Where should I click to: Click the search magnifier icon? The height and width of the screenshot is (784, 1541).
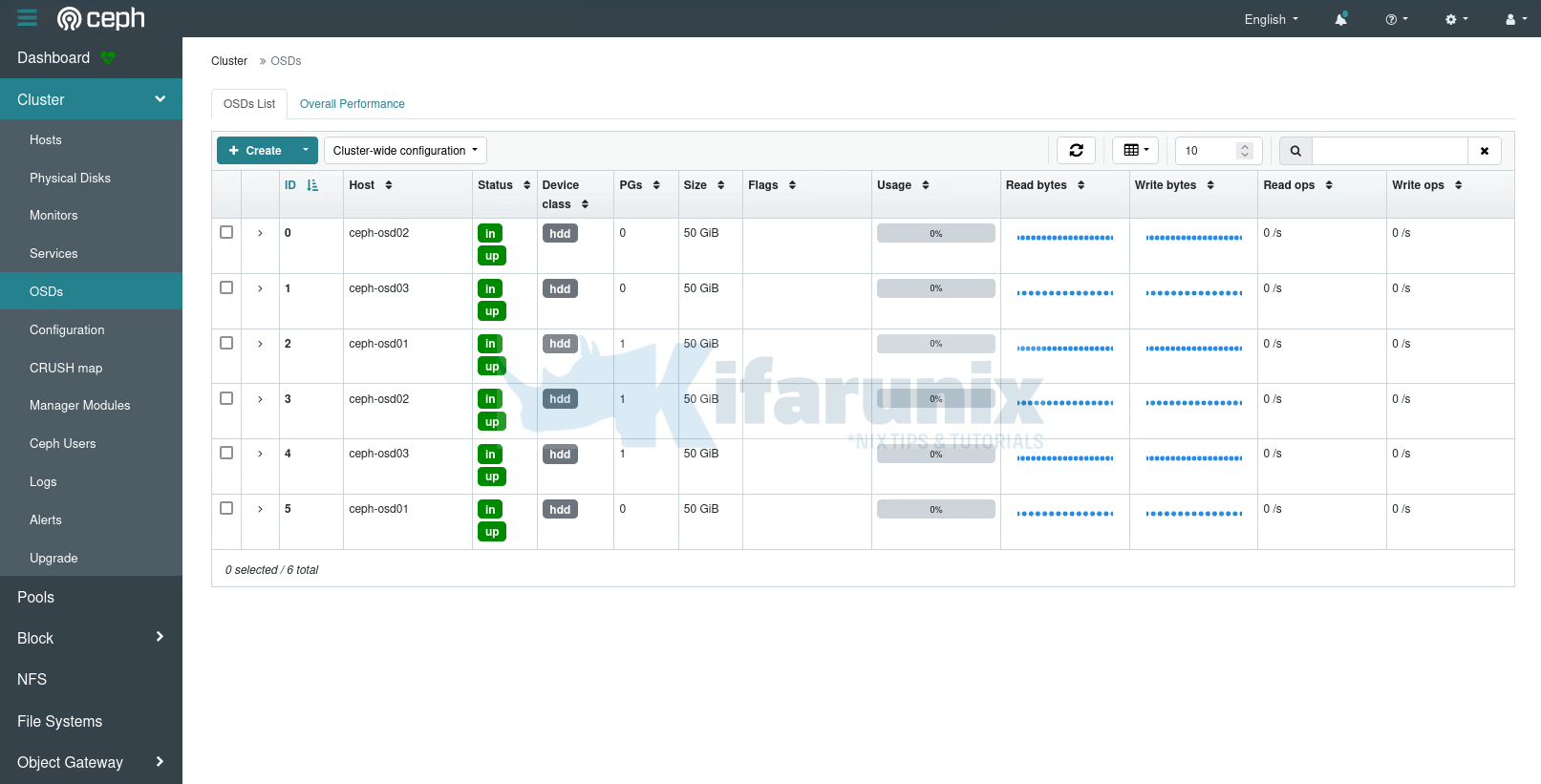[x=1295, y=151]
